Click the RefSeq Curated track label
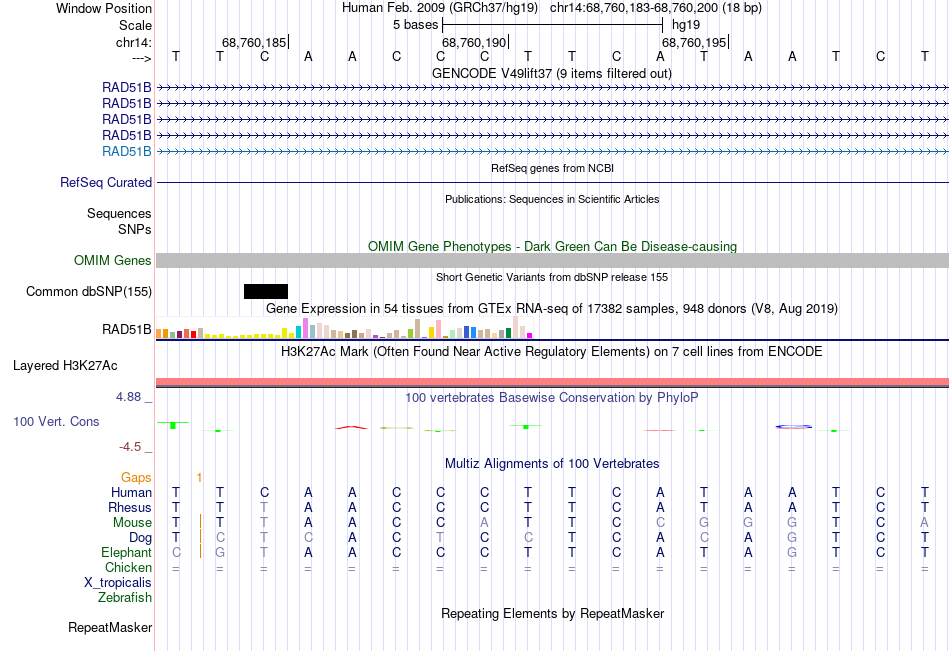The width and height of the screenshot is (950, 651). click(x=106, y=182)
